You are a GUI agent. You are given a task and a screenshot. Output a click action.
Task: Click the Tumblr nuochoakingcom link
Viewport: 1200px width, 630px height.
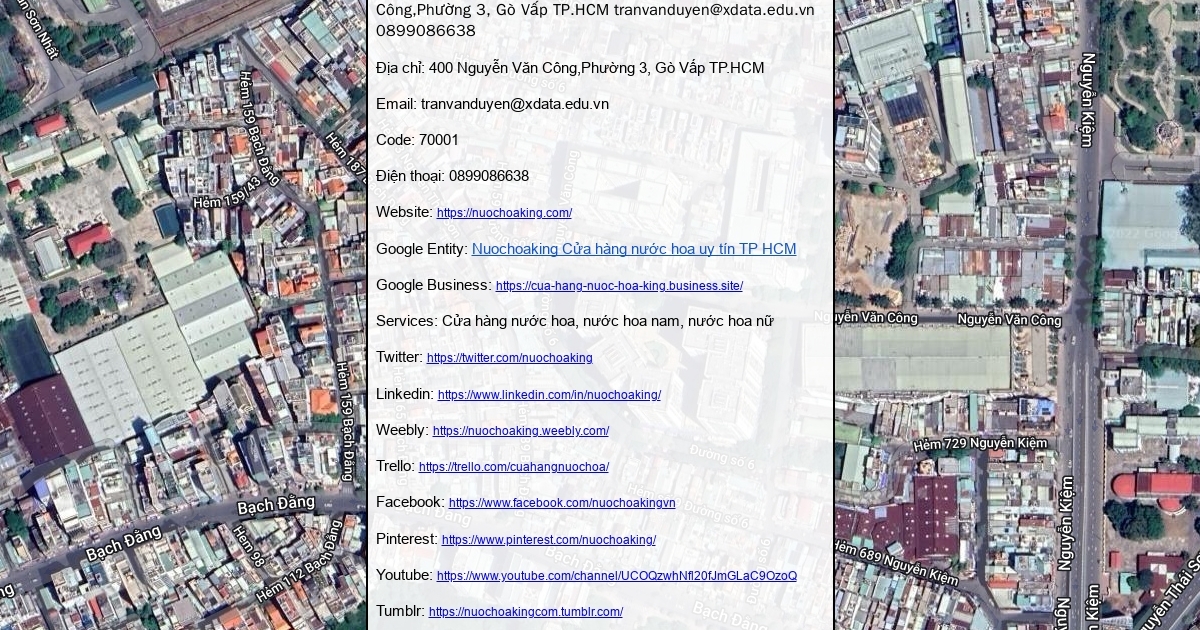[525, 612]
